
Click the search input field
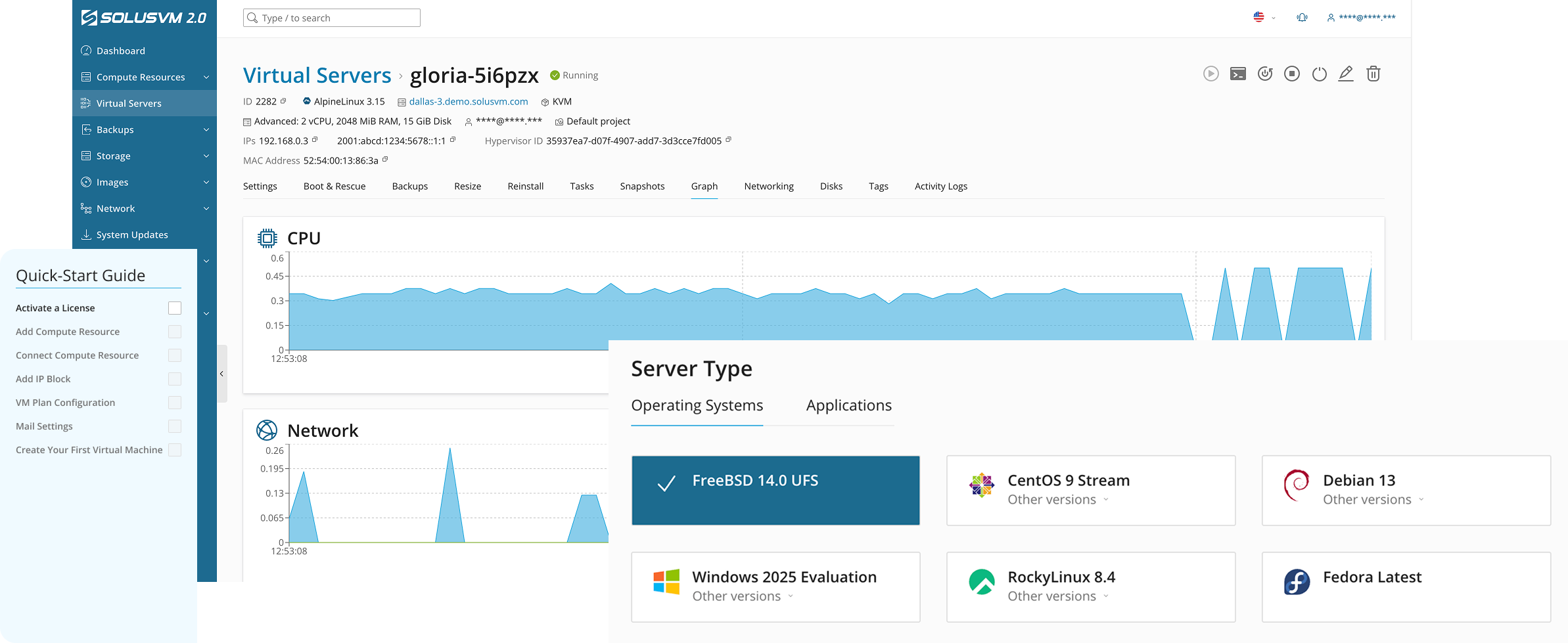point(331,17)
